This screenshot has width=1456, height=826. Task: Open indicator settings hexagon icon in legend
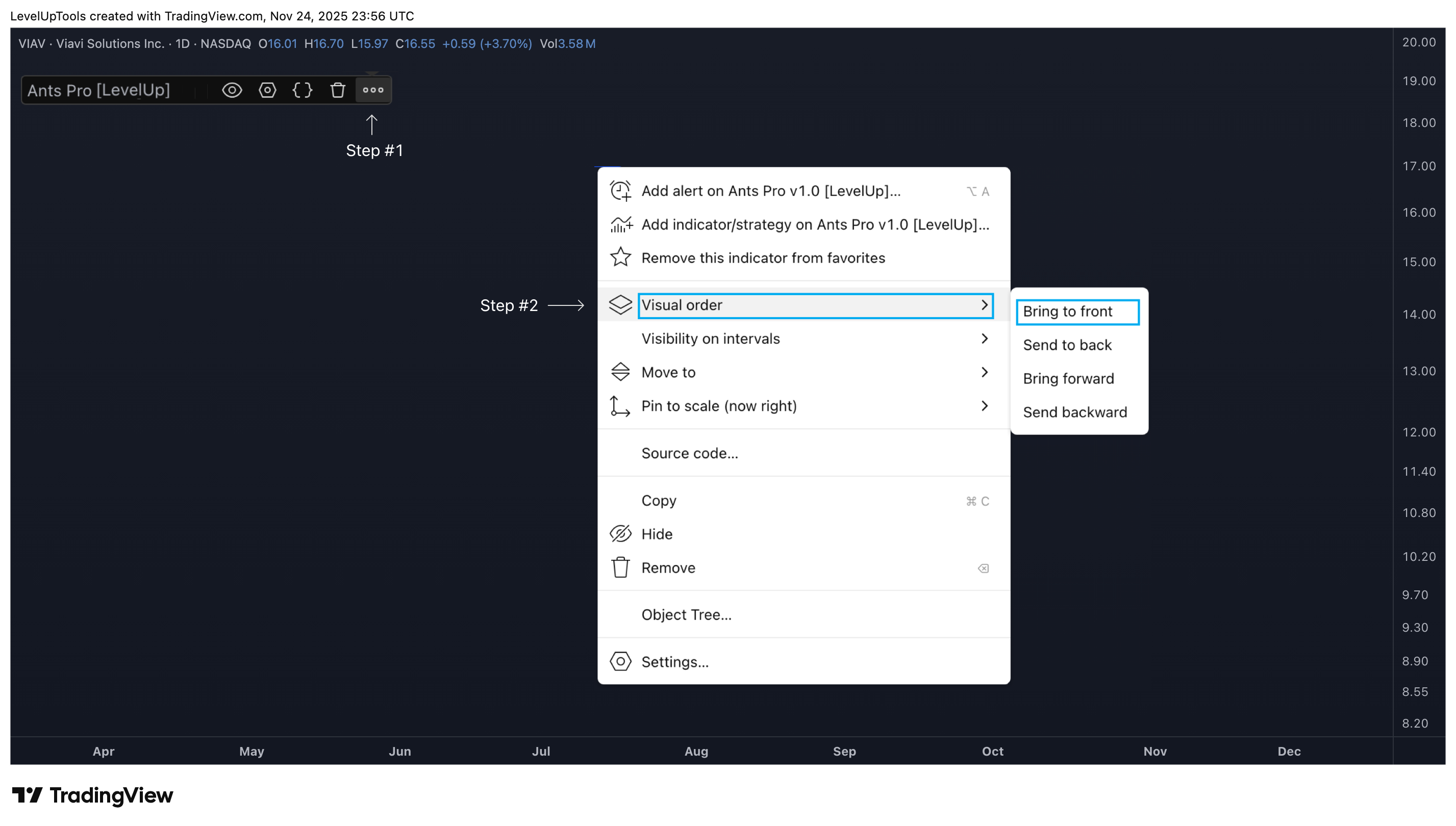tap(267, 90)
